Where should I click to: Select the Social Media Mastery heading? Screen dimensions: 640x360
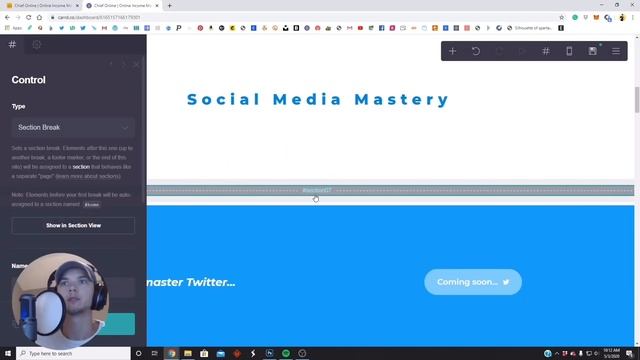pos(318,99)
